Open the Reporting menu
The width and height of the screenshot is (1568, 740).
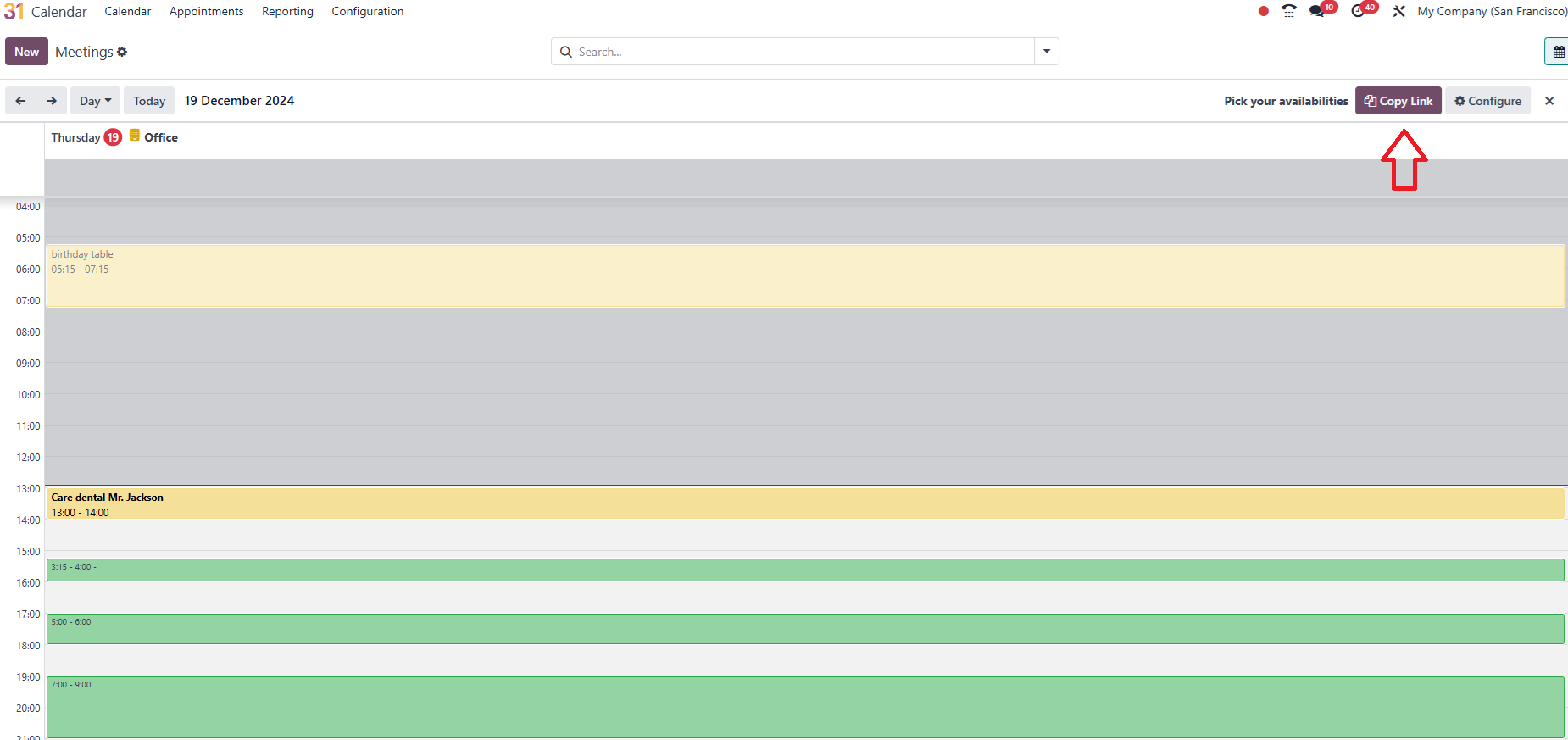click(x=287, y=11)
